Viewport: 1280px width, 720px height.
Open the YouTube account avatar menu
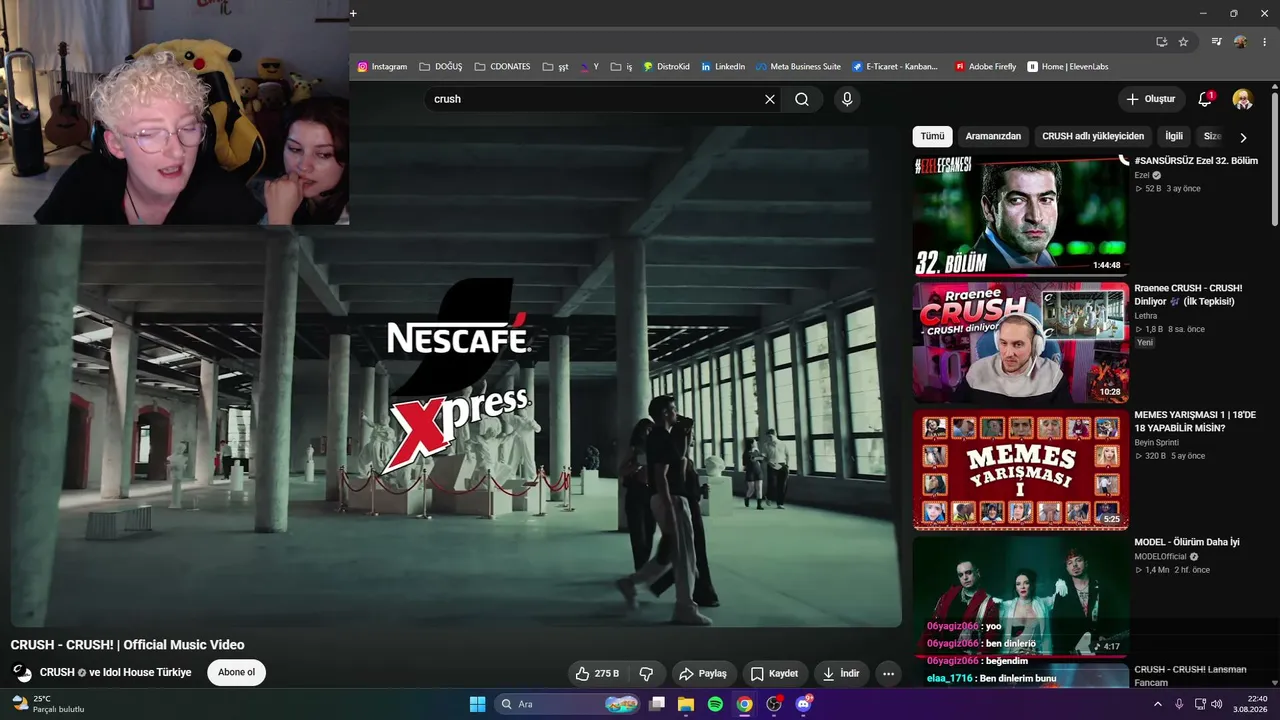(x=1242, y=99)
